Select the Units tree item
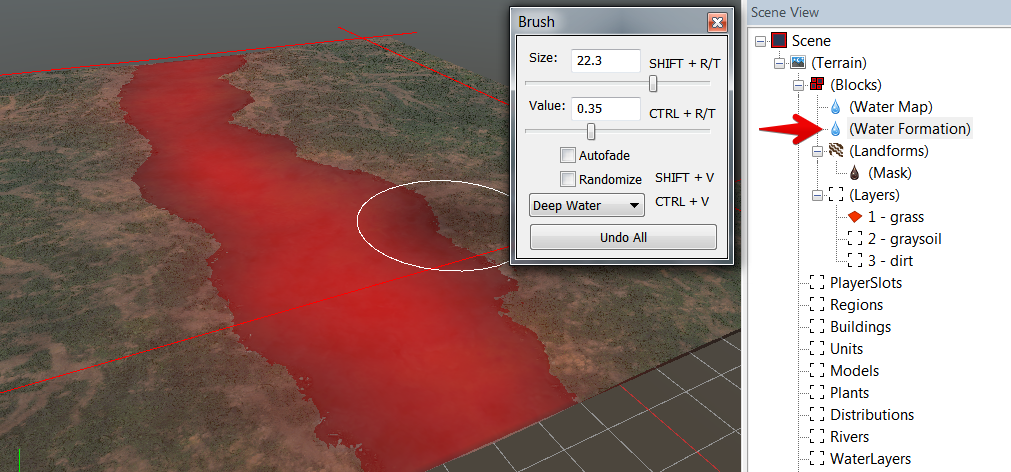 [x=846, y=348]
